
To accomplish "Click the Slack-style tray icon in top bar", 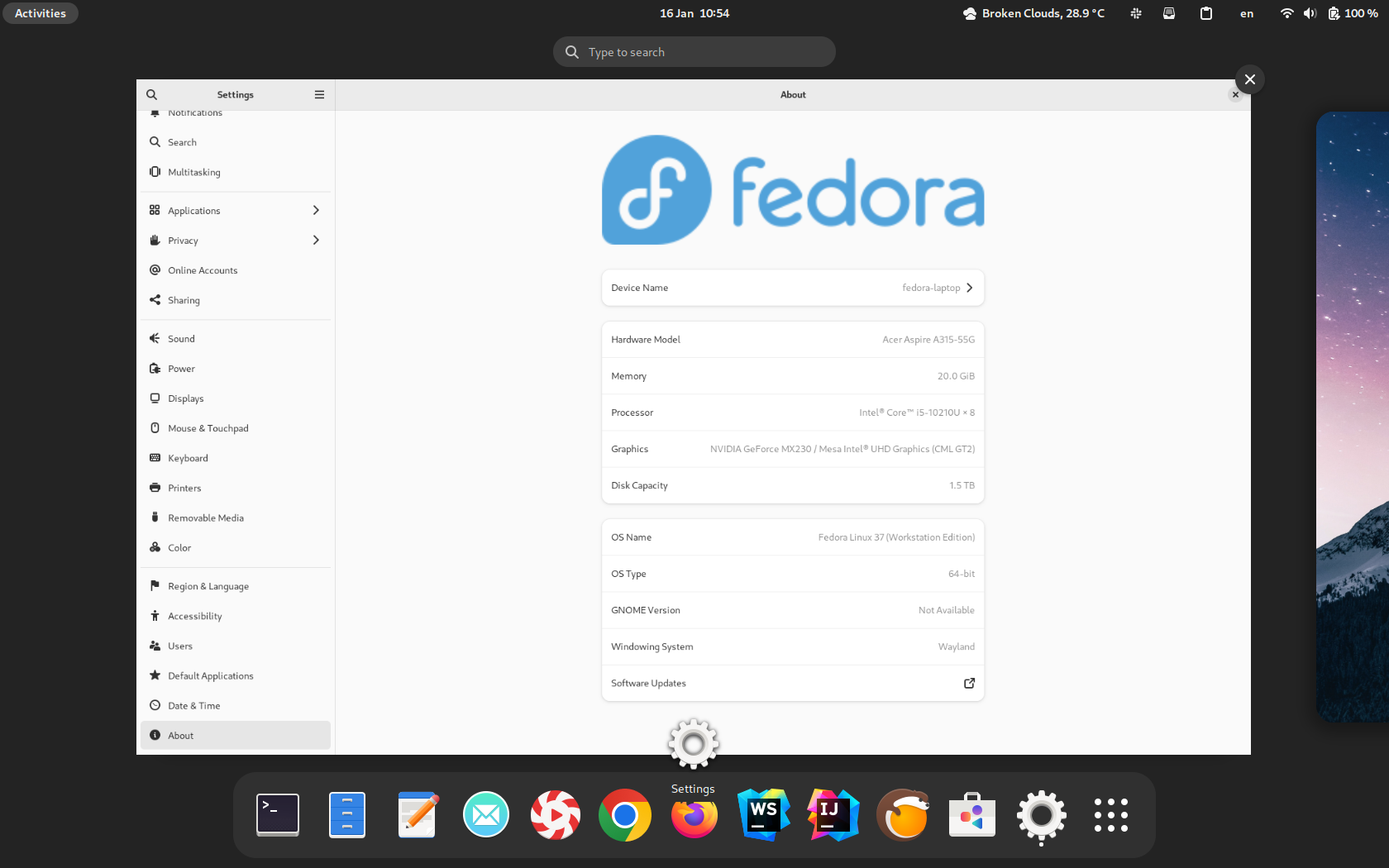I will (1136, 13).
